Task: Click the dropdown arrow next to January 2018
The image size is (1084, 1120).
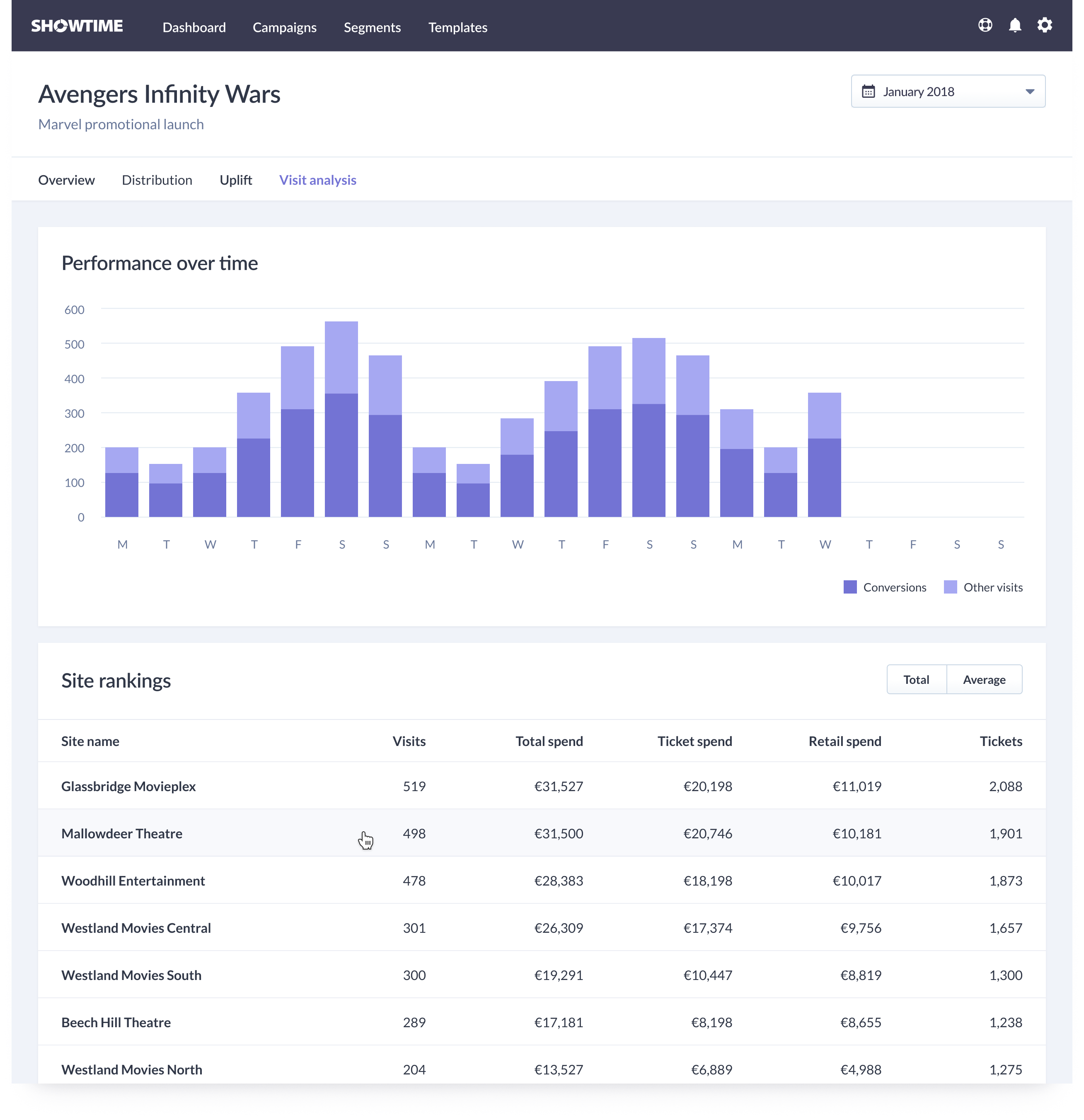Action: point(1030,91)
